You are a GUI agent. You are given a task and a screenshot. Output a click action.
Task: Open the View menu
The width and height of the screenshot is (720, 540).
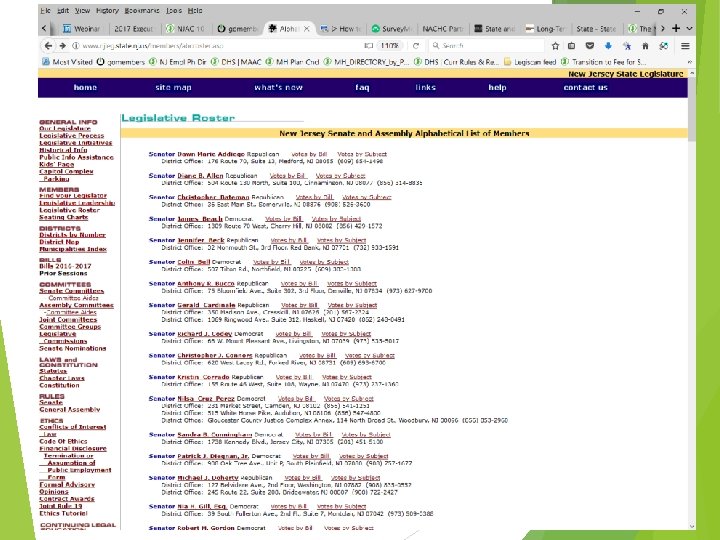pyautogui.click(x=82, y=11)
